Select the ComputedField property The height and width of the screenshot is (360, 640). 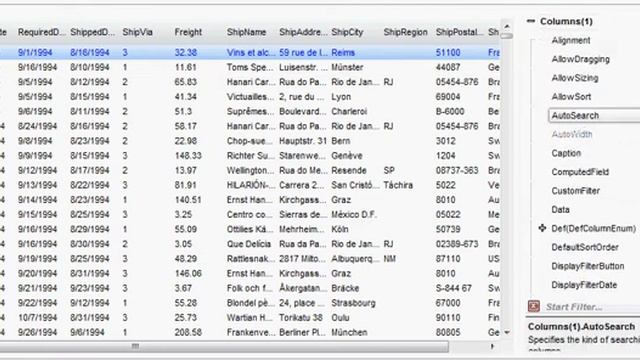tap(580, 172)
